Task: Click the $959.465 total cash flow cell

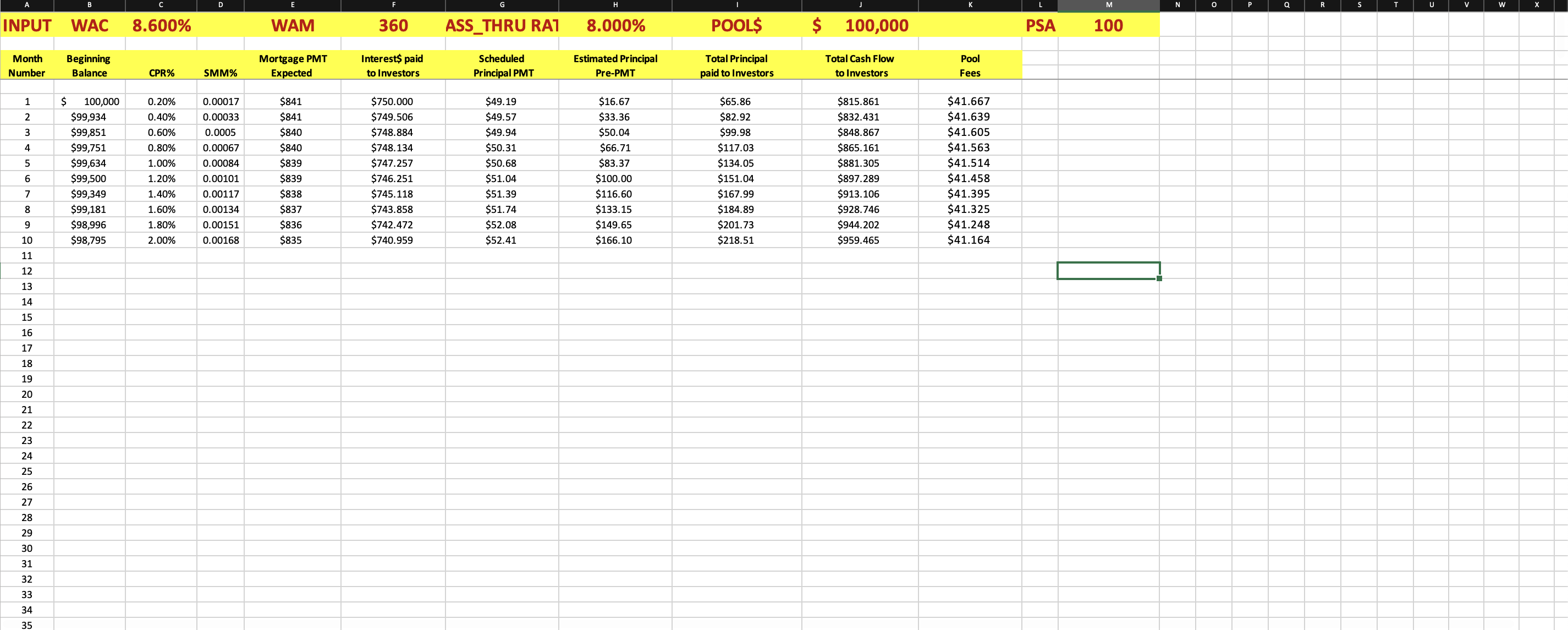Action: 859,240
